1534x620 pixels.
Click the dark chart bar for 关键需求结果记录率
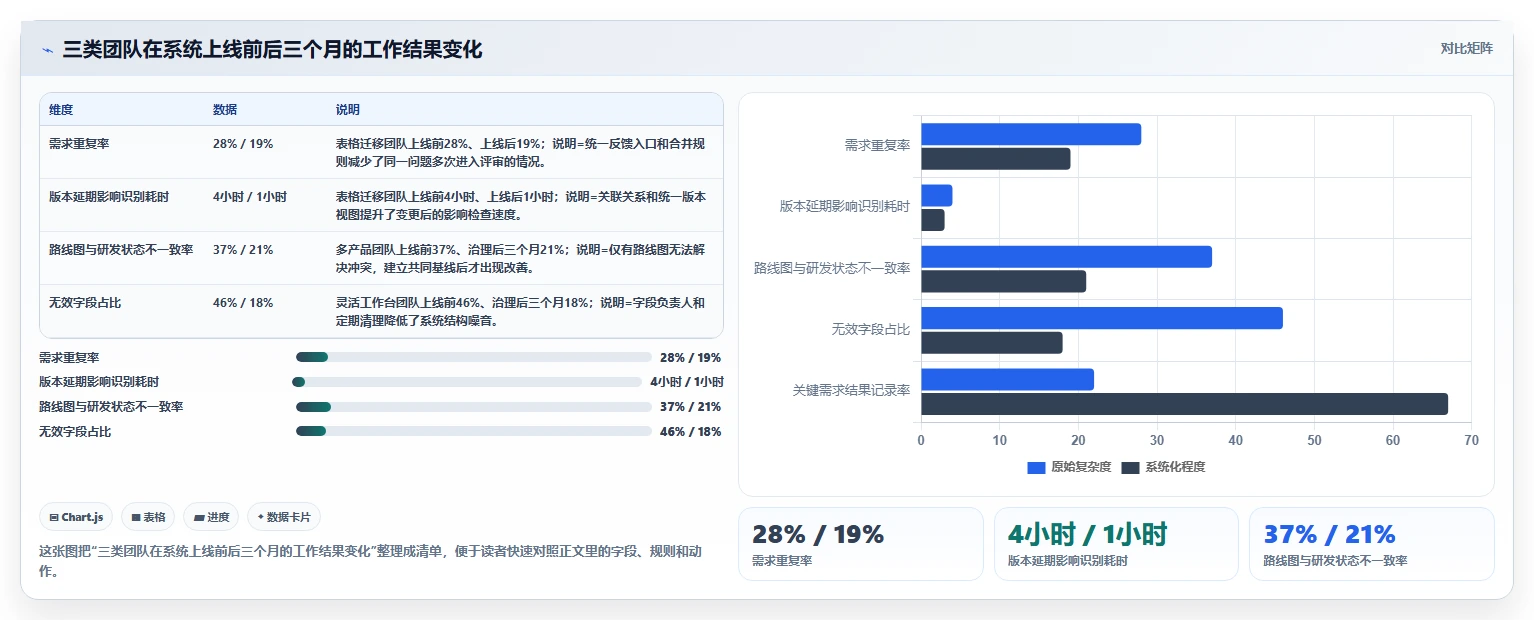point(1184,404)
